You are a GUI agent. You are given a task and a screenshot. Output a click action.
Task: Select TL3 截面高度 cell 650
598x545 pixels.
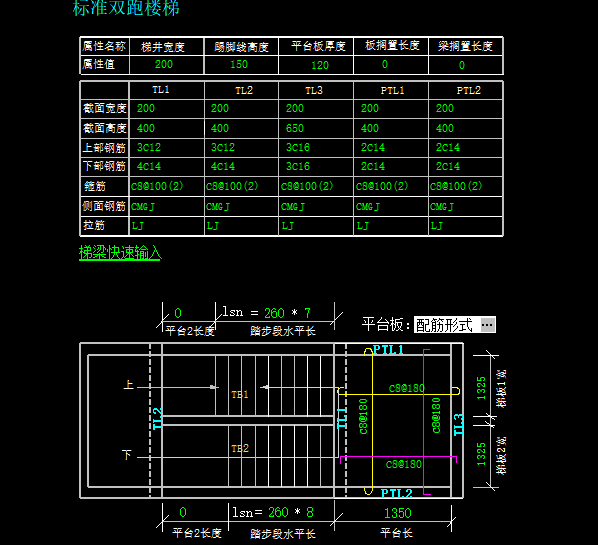pyautogui.click(x=295, y=128)
